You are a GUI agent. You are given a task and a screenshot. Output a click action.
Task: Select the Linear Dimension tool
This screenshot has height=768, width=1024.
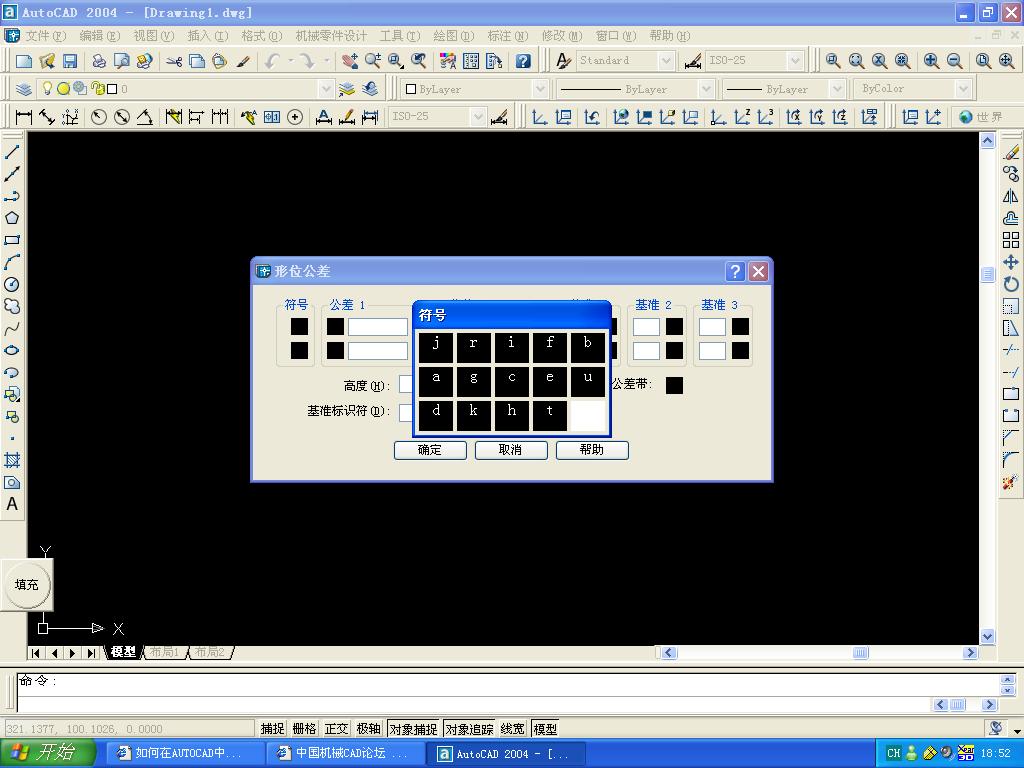tap(24, 117)
